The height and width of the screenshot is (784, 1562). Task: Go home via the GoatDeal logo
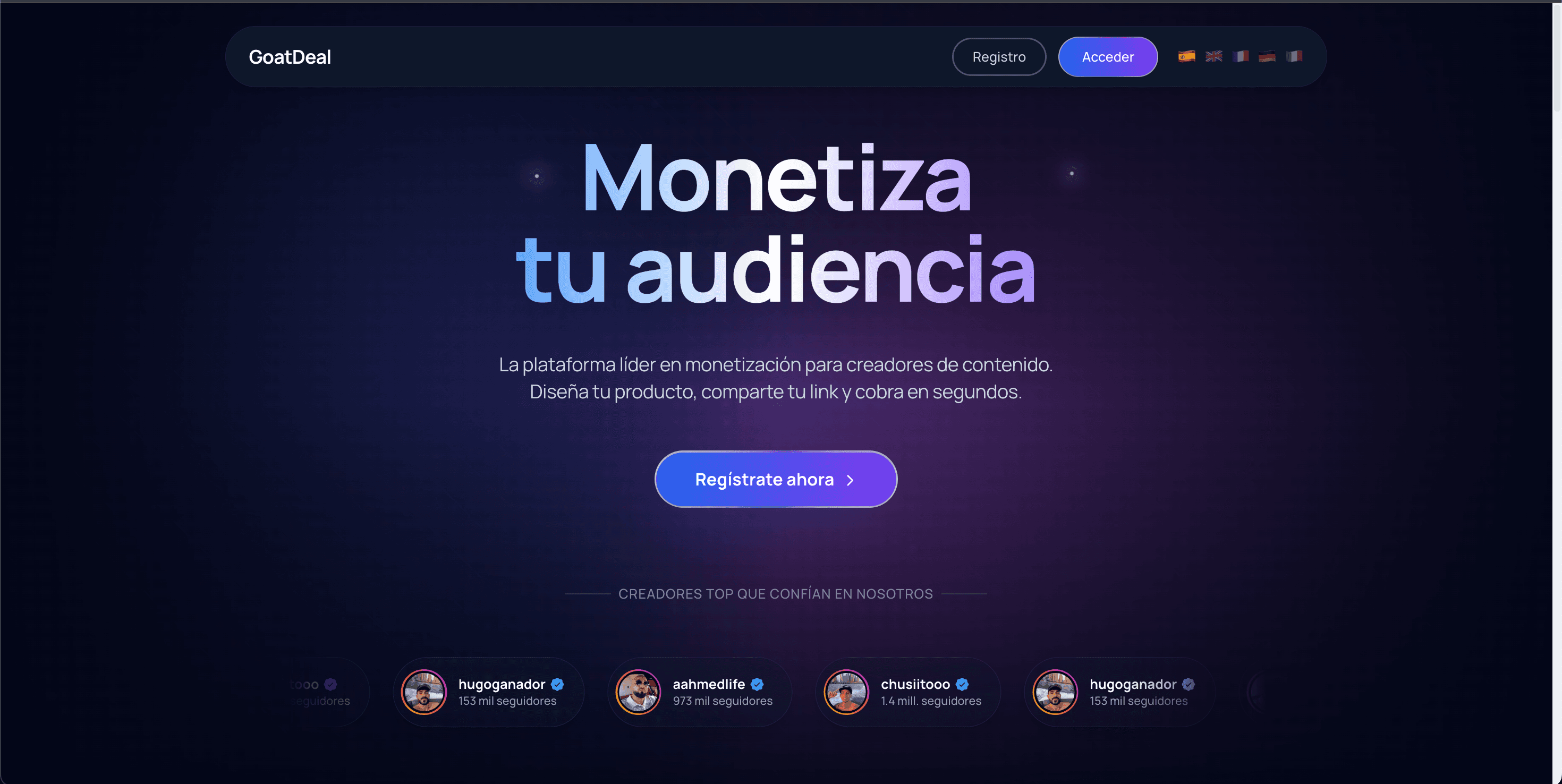pos(290,57)
